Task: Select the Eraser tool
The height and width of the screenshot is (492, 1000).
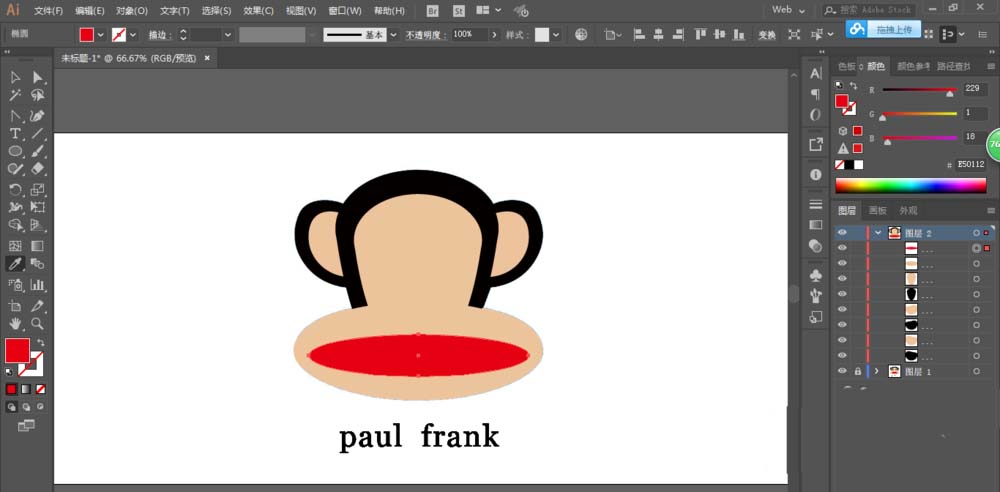Action: tap(38, 168)
